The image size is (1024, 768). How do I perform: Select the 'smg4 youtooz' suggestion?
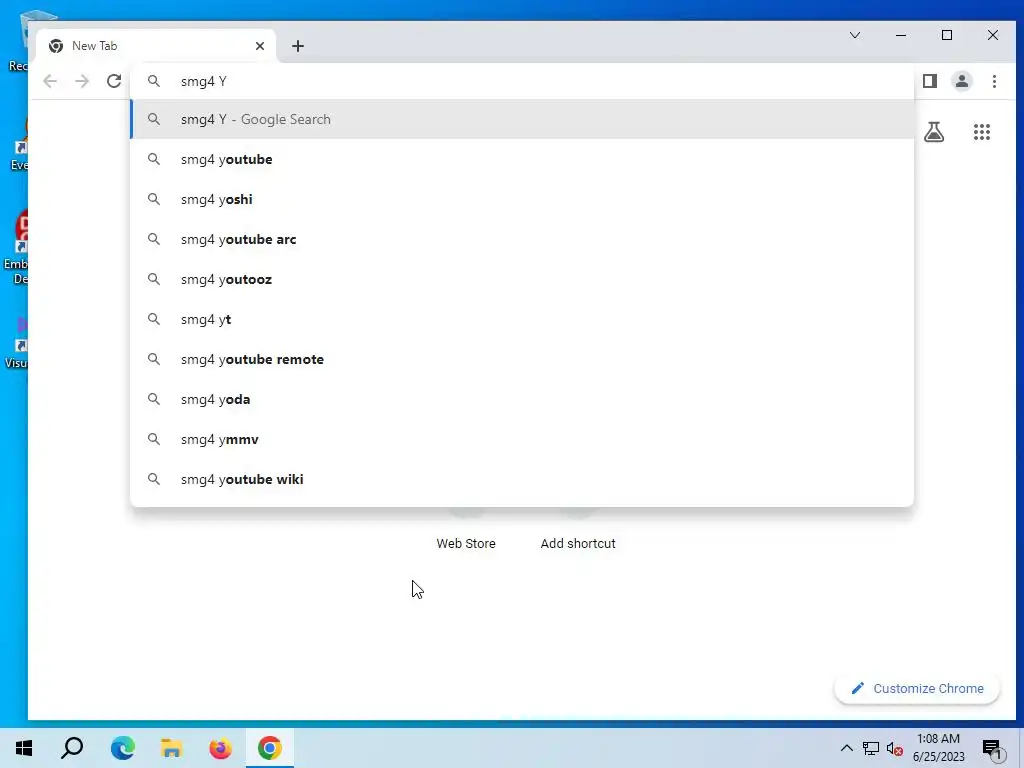[x=522, y=279]
